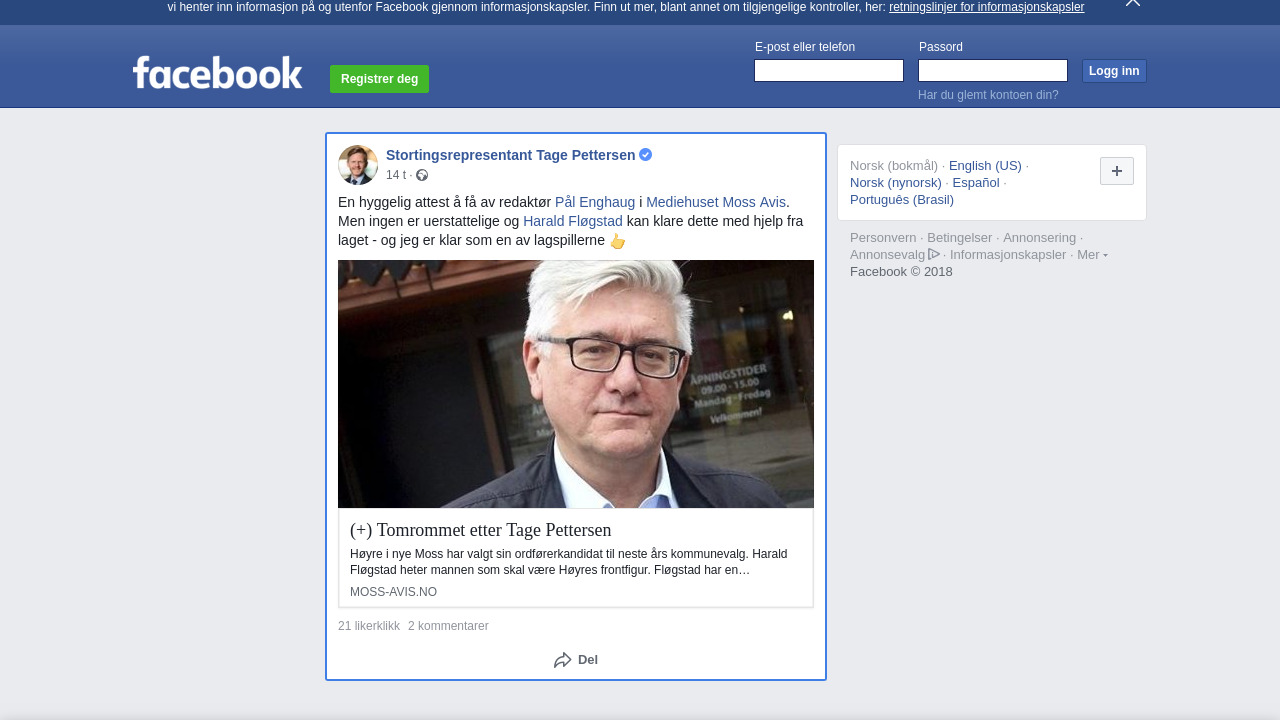The width and height of the screenshot is (1280, 720).
Task: Click the verified badge next to Tage Pettersen
Action: point(646,155)
